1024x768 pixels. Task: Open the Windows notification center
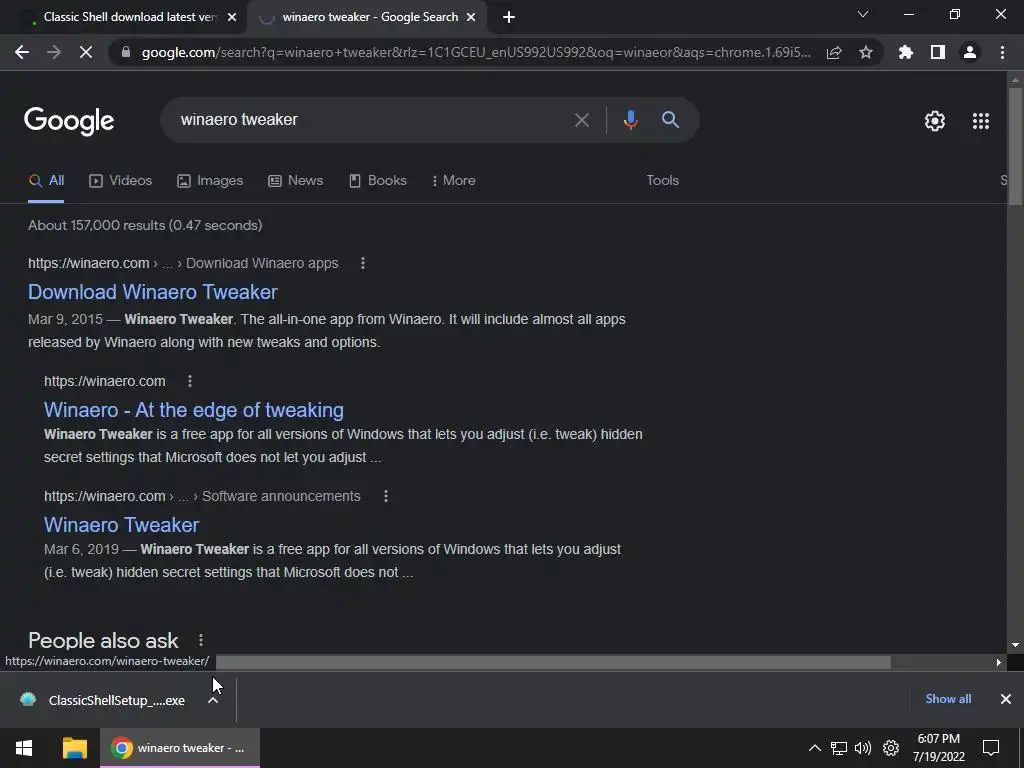click(x=991, y=748)
